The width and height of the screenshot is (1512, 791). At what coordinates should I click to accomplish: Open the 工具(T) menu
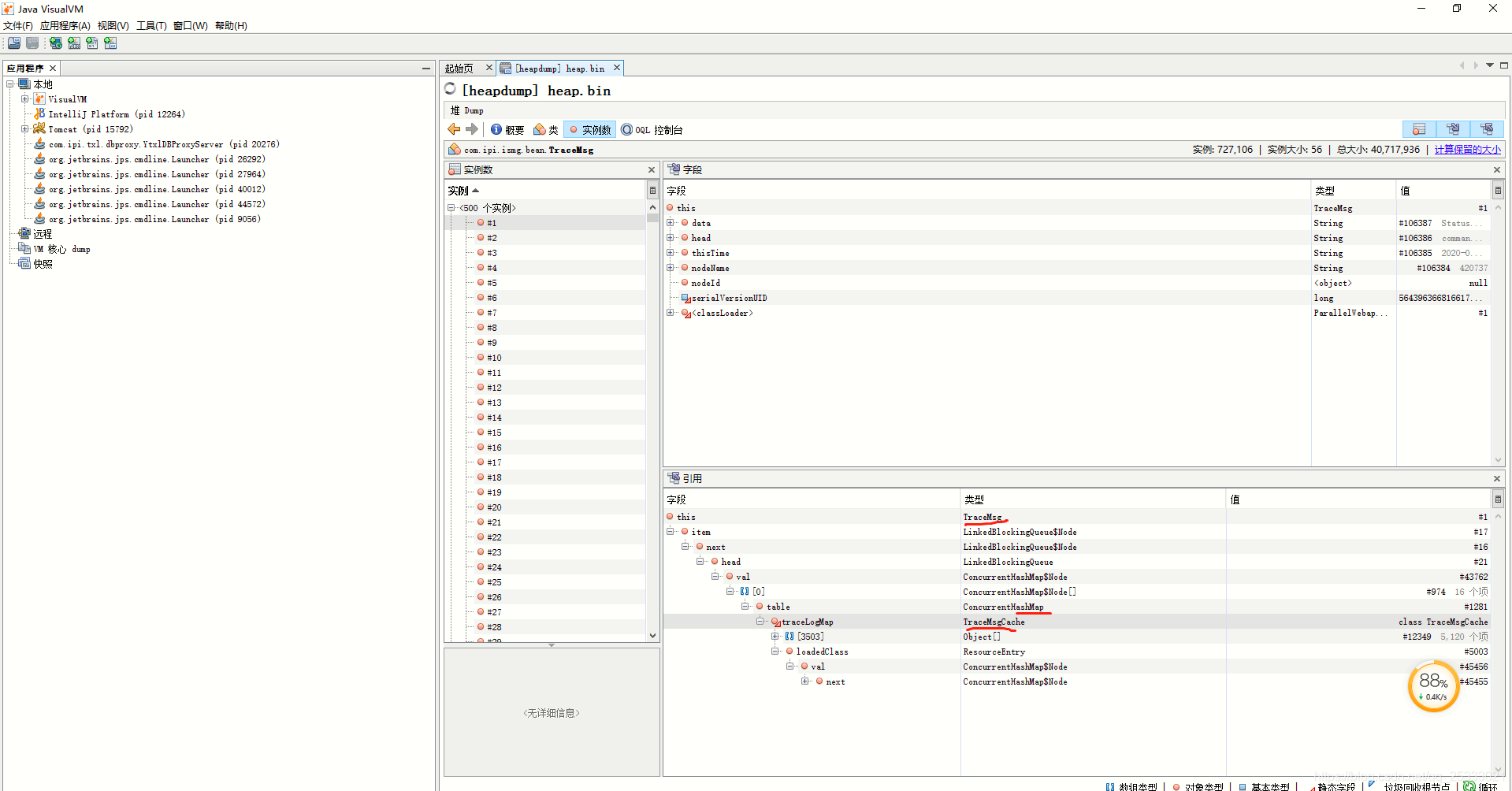[150, 25]
